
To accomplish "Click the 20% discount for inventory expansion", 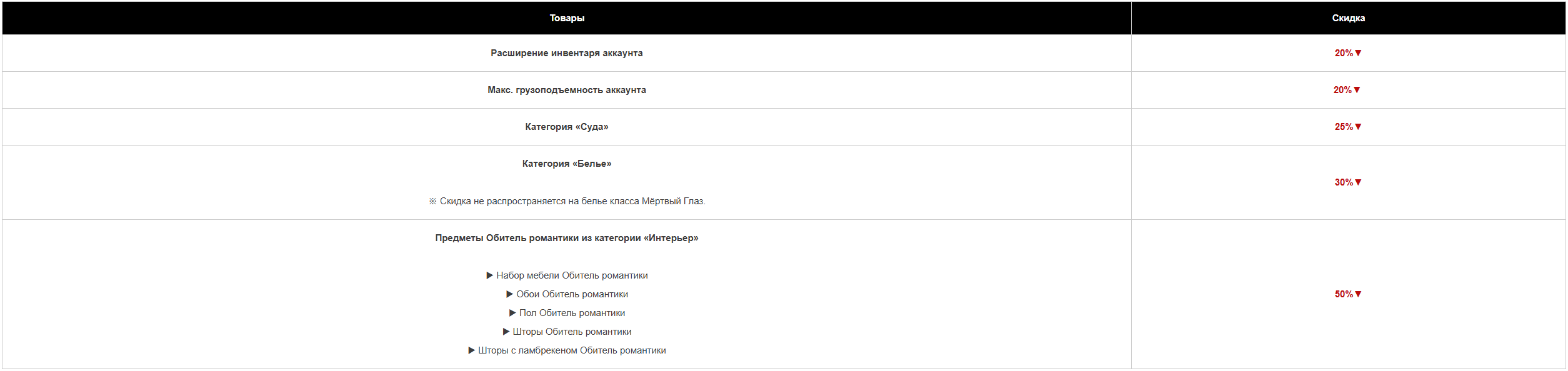I will (1348, 53).
